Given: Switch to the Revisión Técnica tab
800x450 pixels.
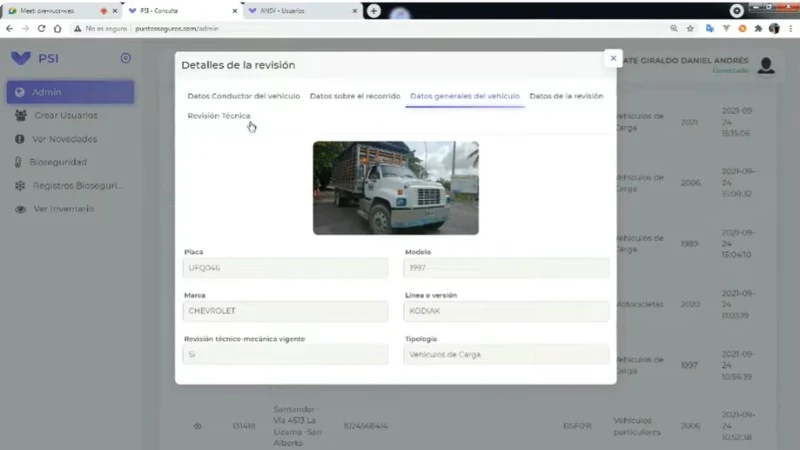Looking at the screenshot, I should [x=219, y=116].
